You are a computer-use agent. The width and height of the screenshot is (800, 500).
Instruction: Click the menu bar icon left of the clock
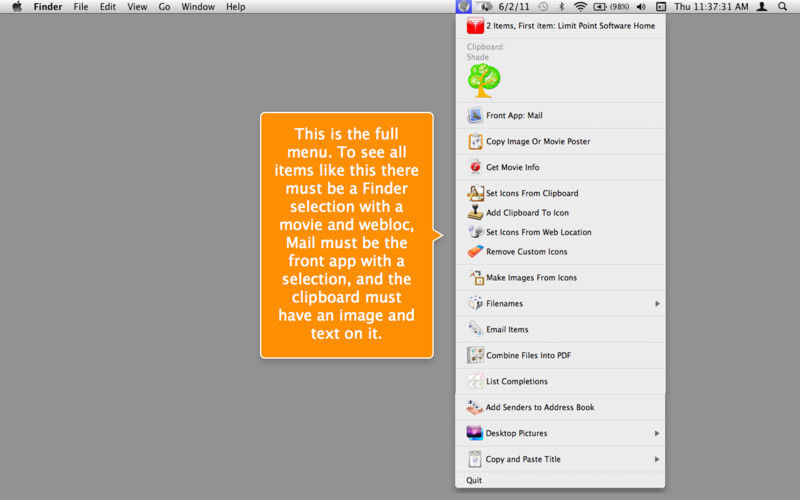661,7
